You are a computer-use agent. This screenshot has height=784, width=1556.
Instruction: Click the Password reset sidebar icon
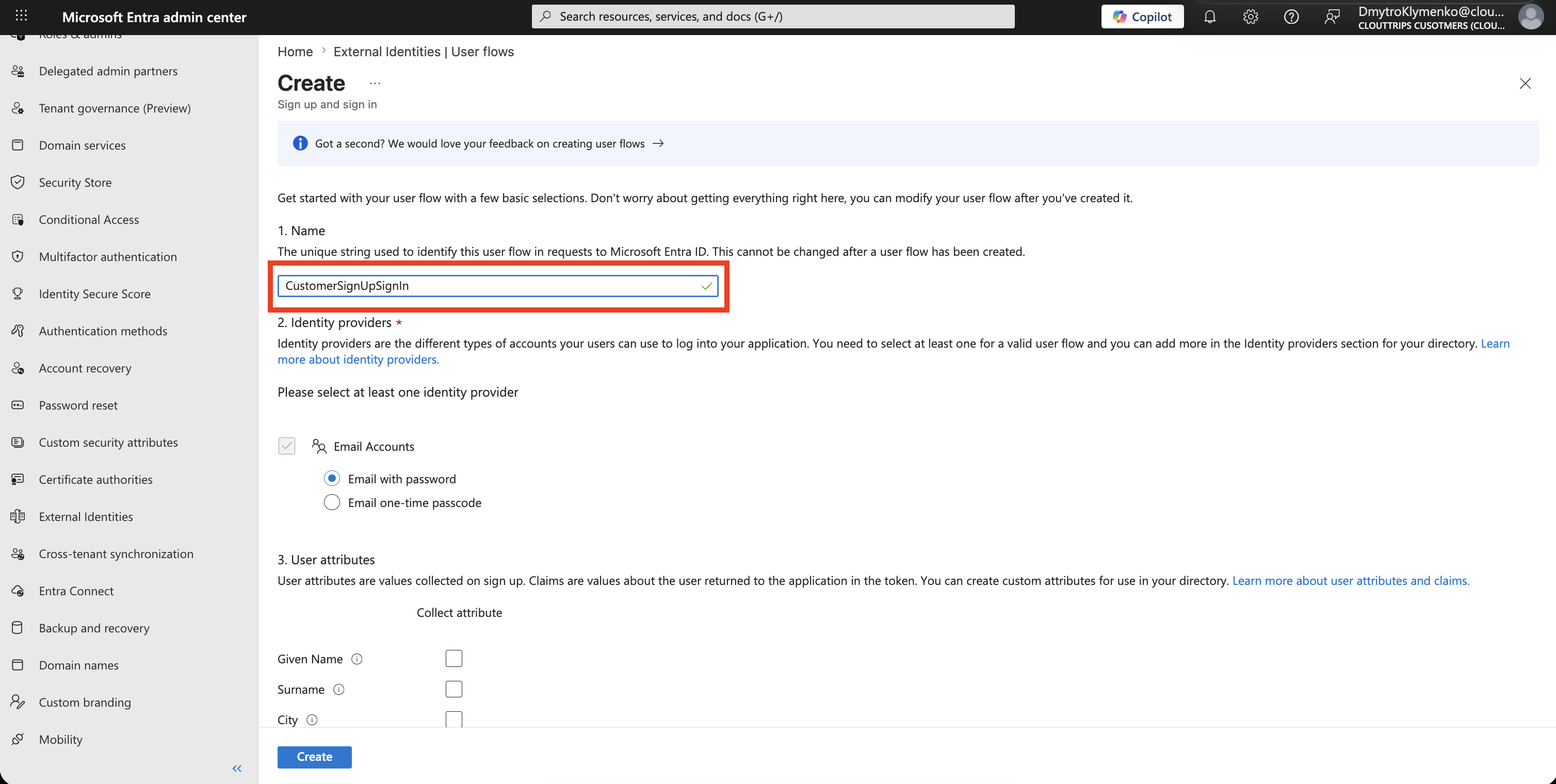(18, 405)
